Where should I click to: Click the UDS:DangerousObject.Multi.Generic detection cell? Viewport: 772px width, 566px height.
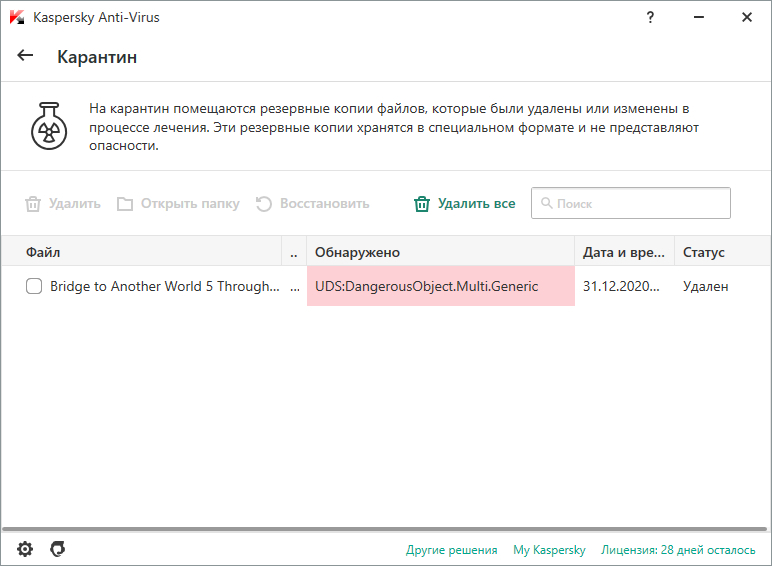[441, 286]
